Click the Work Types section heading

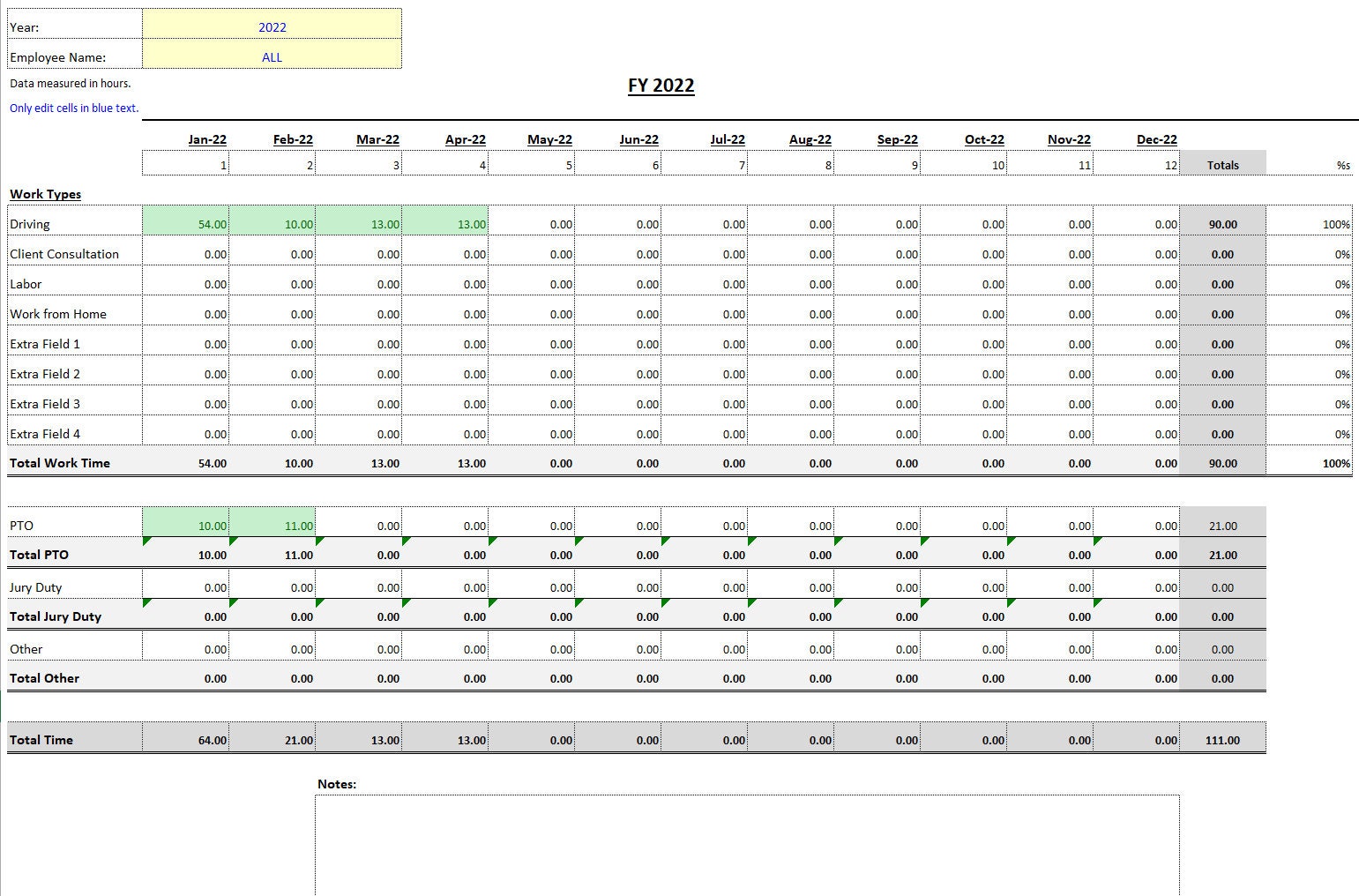click(x=44, y=194)
